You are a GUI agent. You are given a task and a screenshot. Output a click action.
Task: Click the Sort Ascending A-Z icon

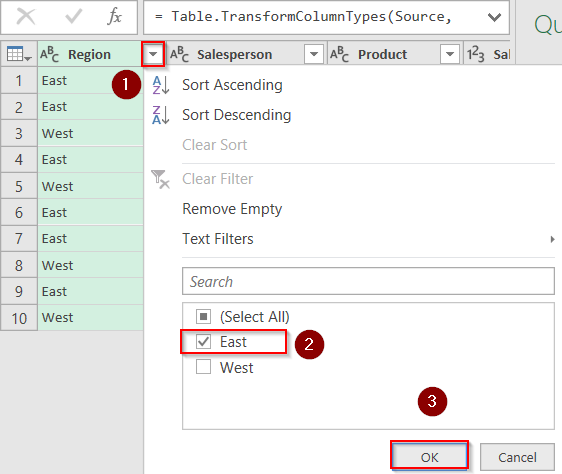160,85
